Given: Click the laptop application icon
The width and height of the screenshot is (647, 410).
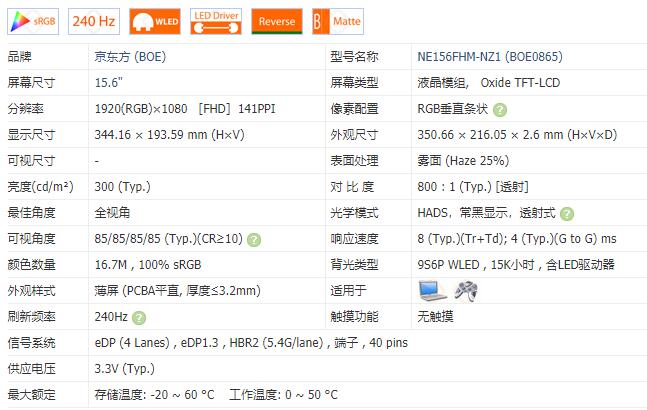Looking at the screenshot, I should (432, 291).
